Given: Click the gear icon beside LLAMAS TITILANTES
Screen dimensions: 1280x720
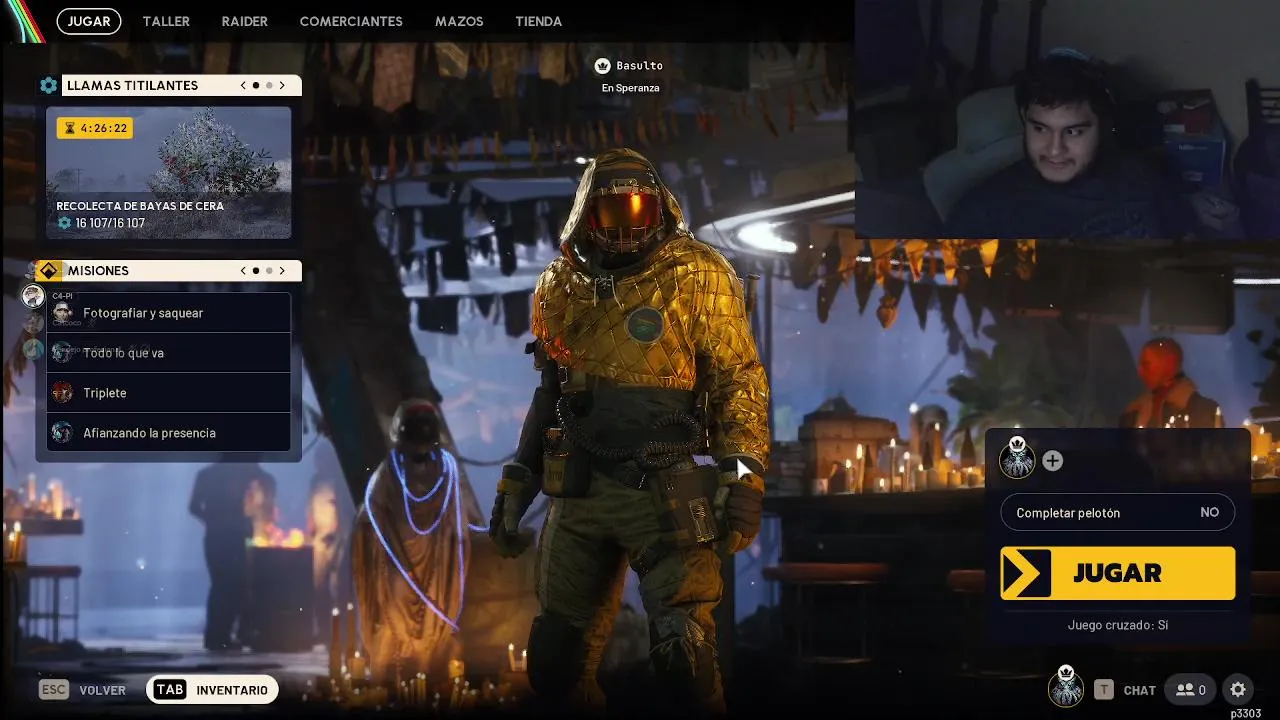Looking at the screenshot, I should click(x=48, y=86).
